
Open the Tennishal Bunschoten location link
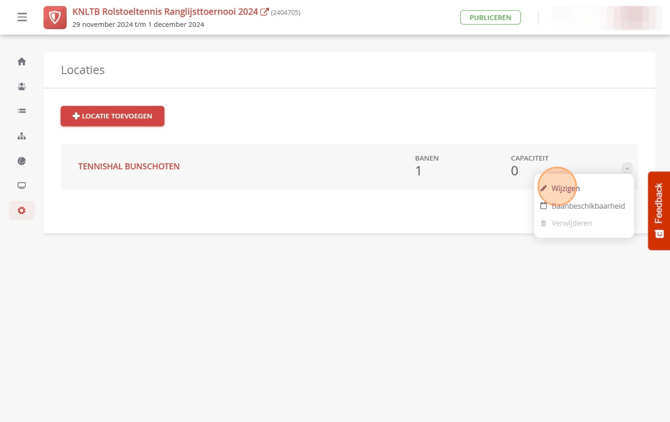coord(129,166)
